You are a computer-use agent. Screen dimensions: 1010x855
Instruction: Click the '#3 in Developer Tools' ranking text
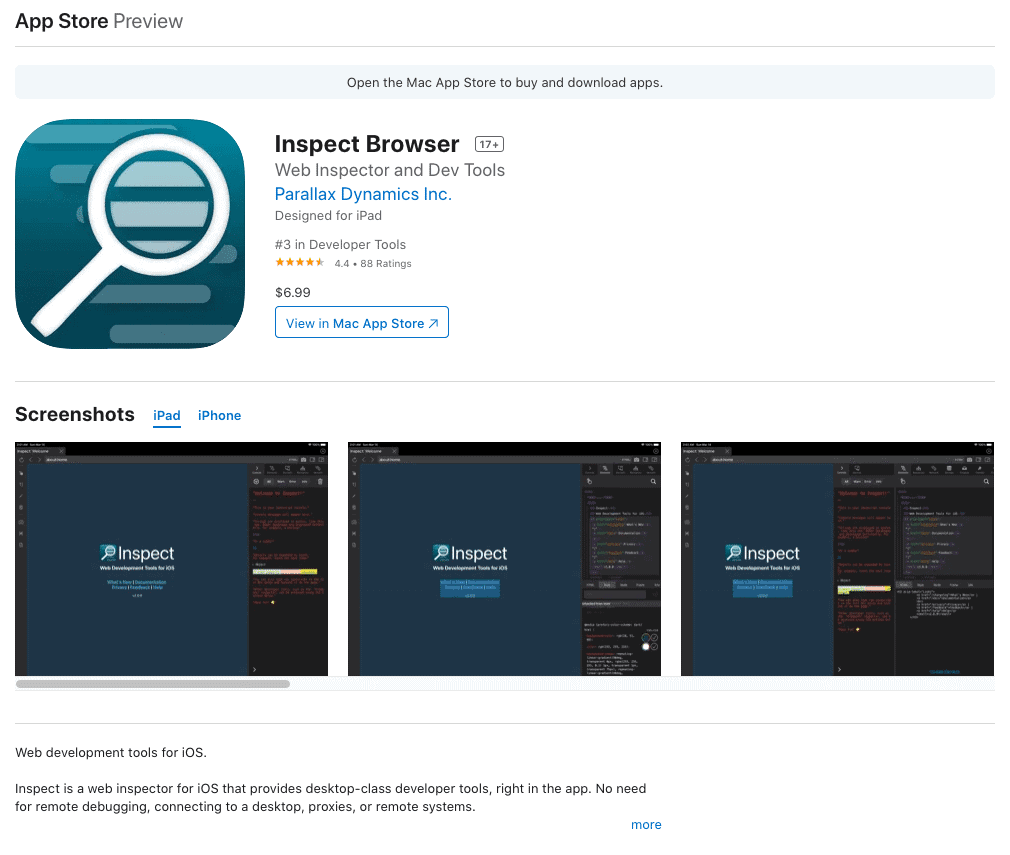pos(341,245)
